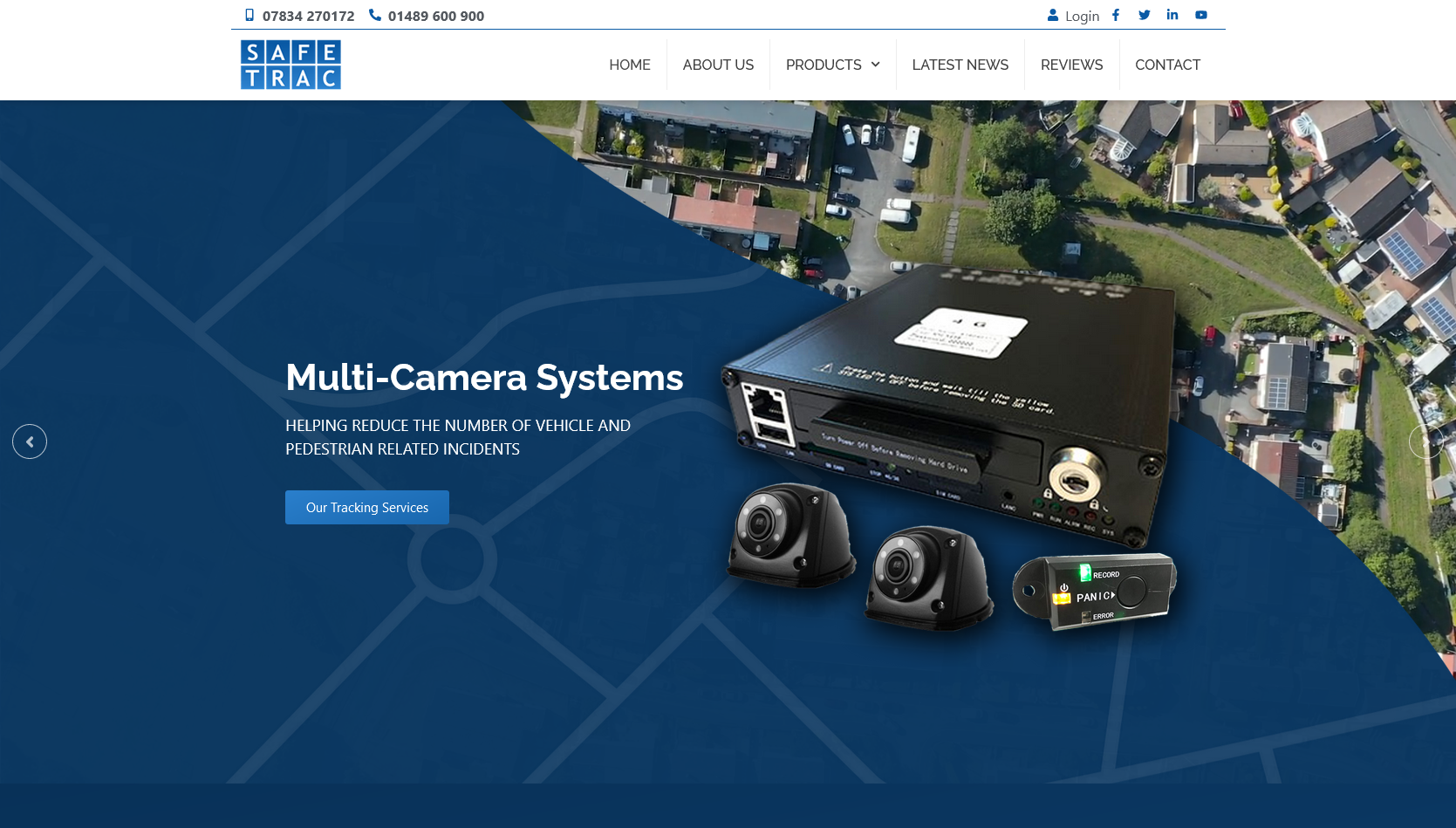1456x828 pixels.
Task: Click the YouTube icon in header
Action: click(x=1201, y=15)
